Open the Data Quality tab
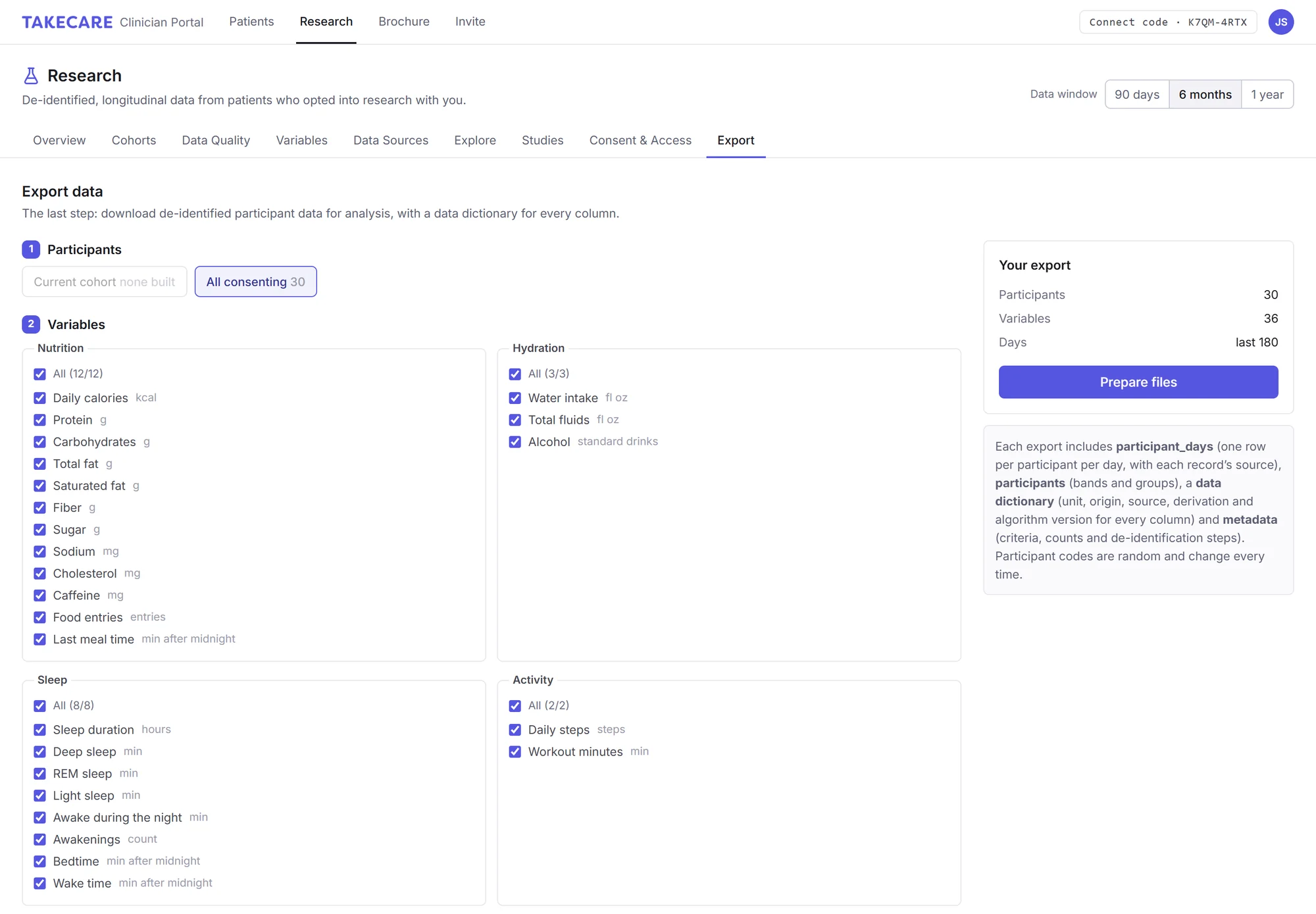Viewport: 1316px width, 914px height. coord(216,140)
